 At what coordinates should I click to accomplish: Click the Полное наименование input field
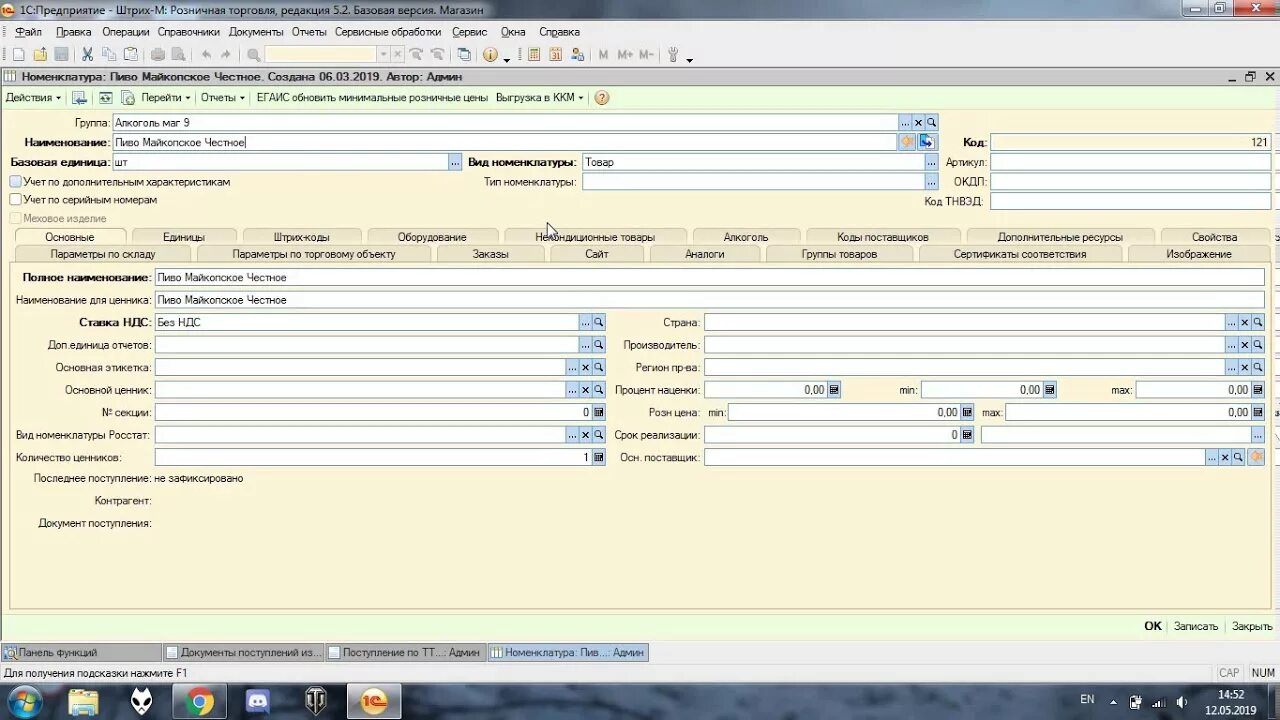pyautogui.click(x=709, y=277)
